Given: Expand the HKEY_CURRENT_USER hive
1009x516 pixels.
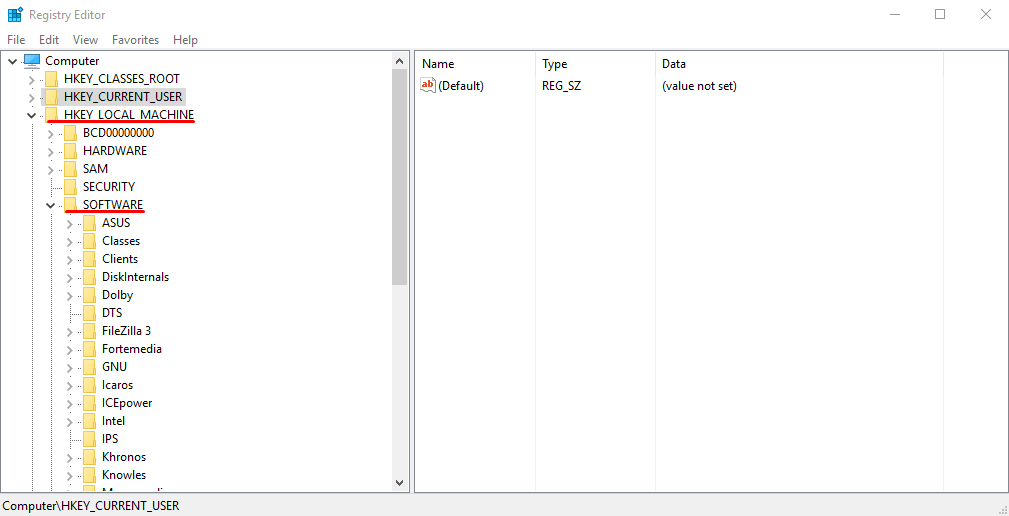Looking at the screenshot, I should coord(31,97).
